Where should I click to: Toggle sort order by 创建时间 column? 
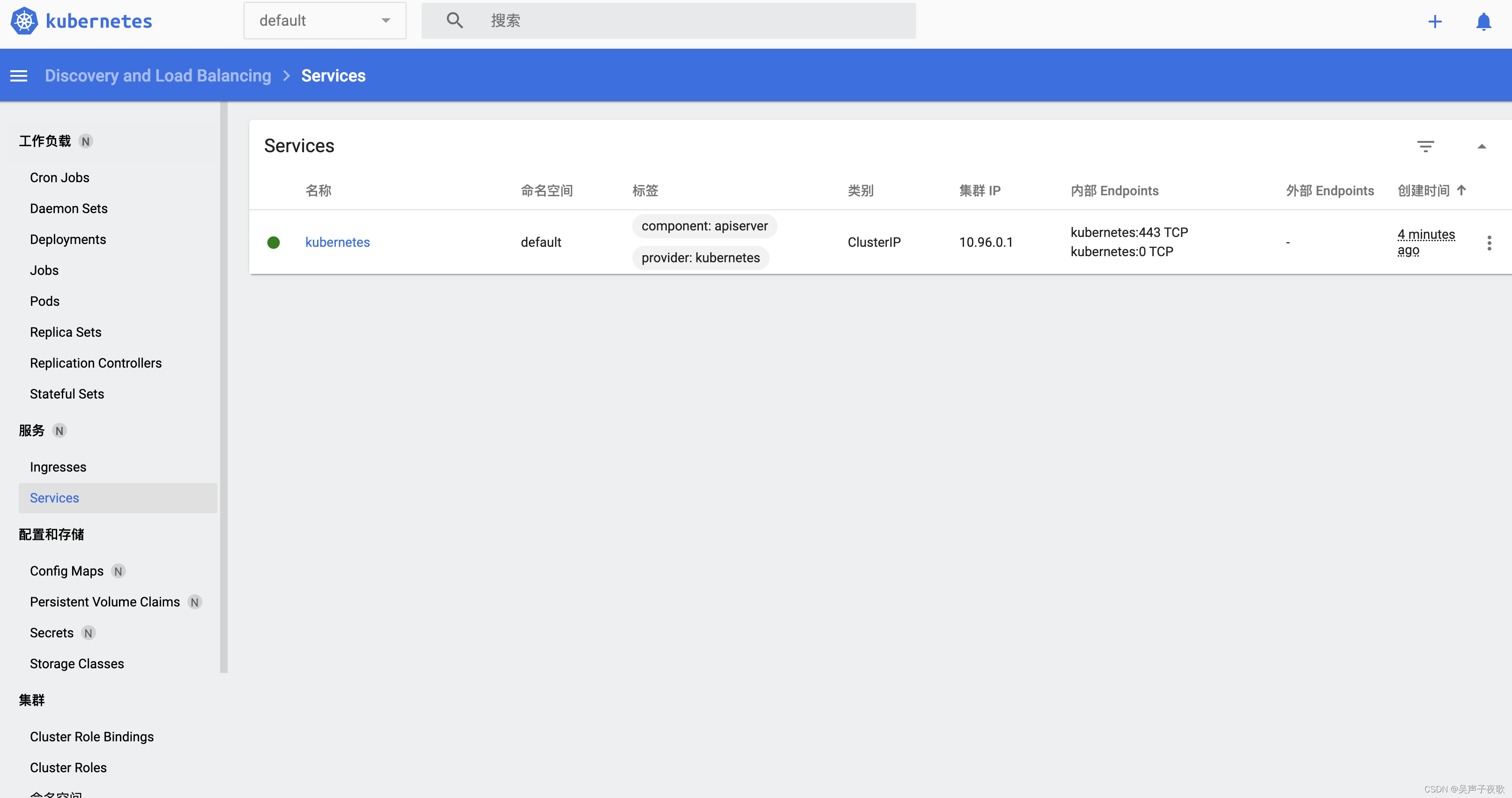[1430, 190]
